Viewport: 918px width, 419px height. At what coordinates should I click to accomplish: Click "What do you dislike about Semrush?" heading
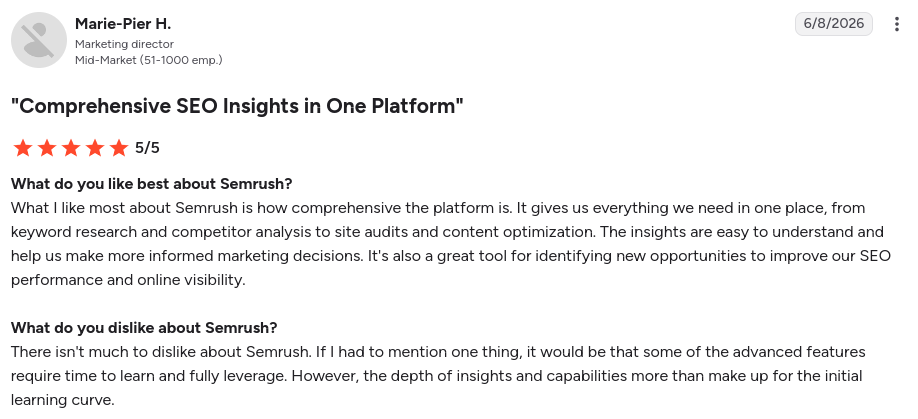(144, 328)
